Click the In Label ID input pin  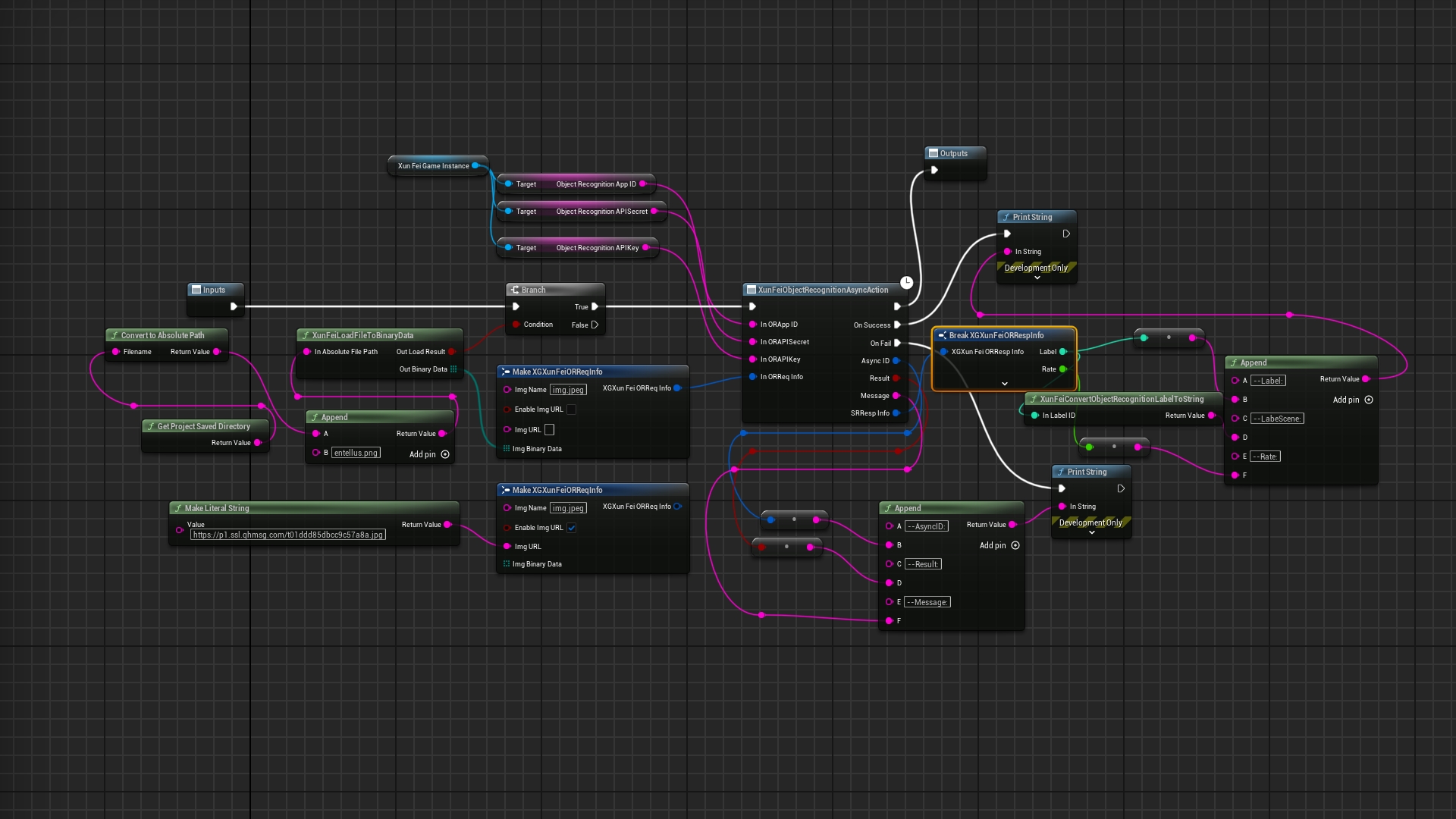(x=1034, y=416)
